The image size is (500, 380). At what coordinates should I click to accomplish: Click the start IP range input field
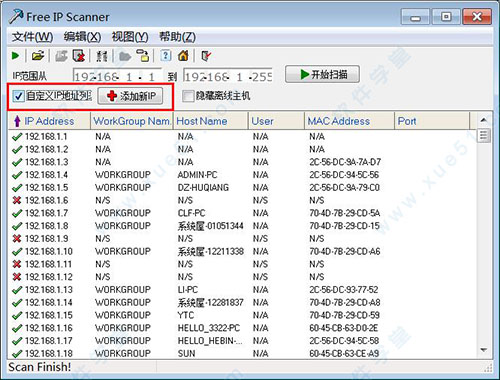tap(117, 76)
